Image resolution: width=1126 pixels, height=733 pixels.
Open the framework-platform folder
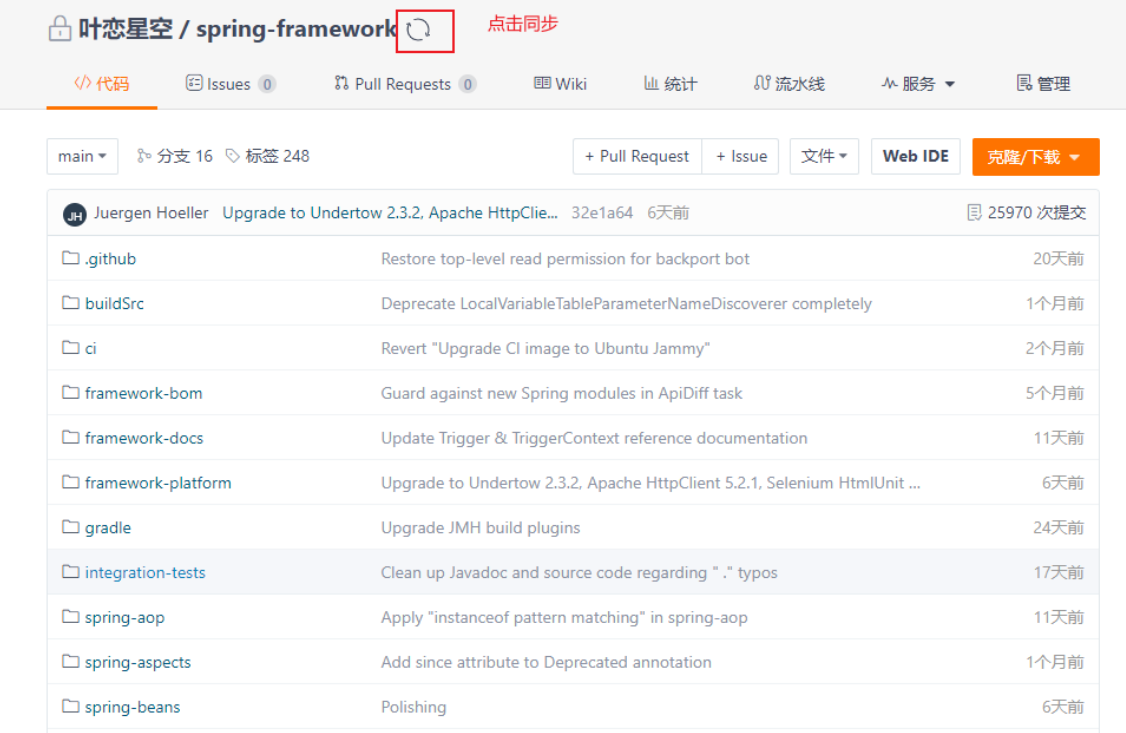[x=158, y=483]
